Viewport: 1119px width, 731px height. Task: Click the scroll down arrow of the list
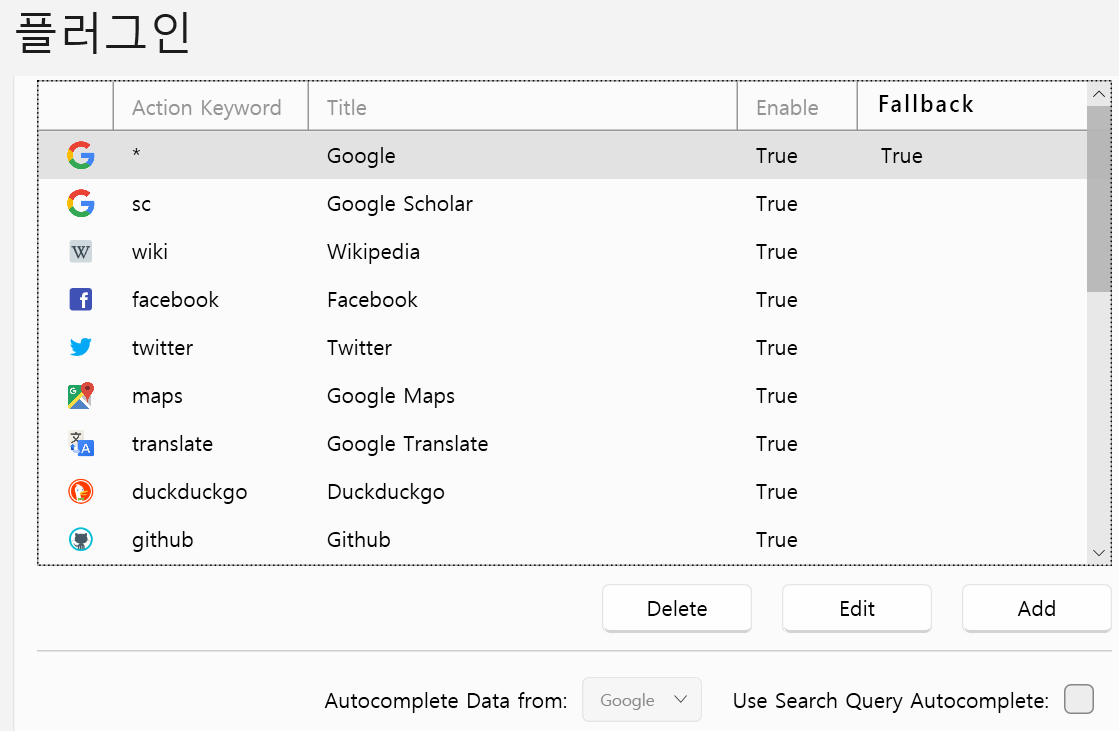[1098, 553]
